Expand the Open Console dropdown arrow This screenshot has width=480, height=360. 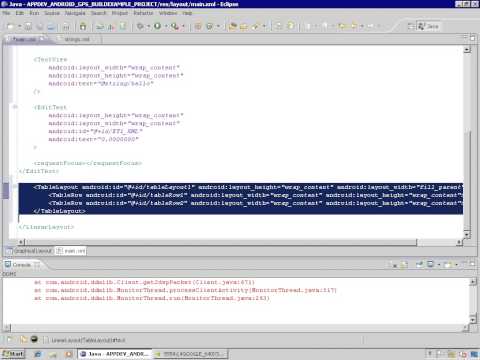coord(456,265)
